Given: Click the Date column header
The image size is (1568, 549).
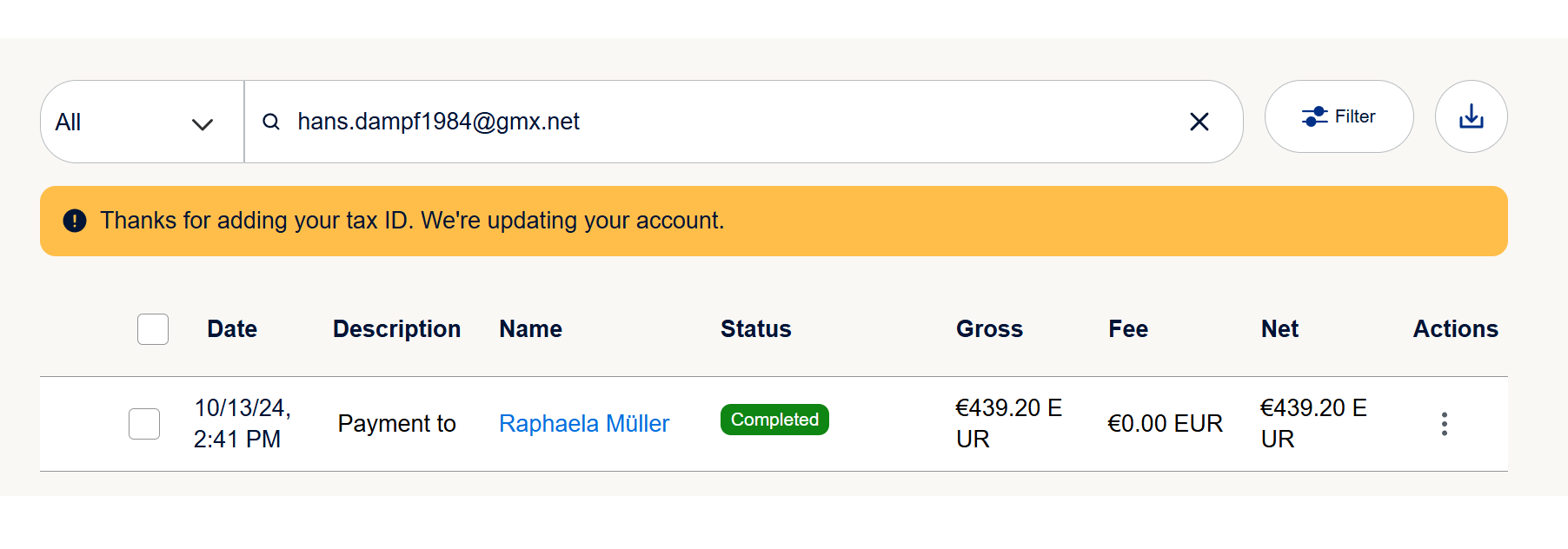Looking at the screenshot, I should pyautogui.click(x=232, y=329).
